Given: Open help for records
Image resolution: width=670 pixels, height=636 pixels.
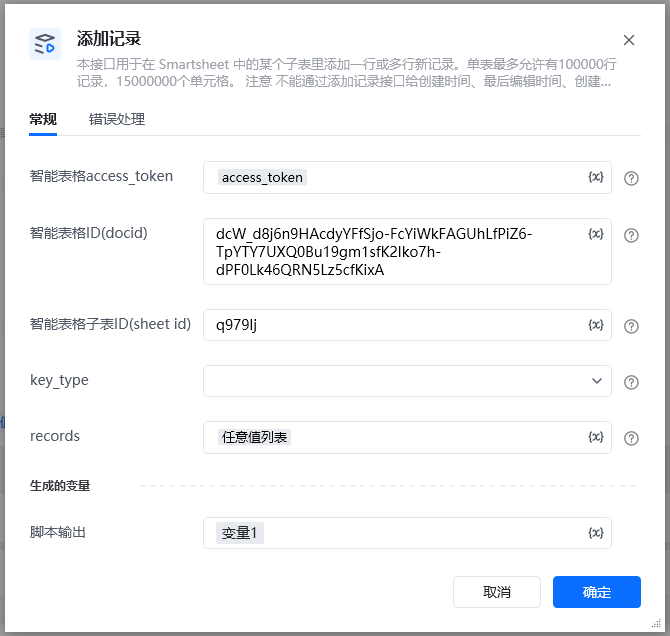Looking at the screenshot, I should [631, 438].
